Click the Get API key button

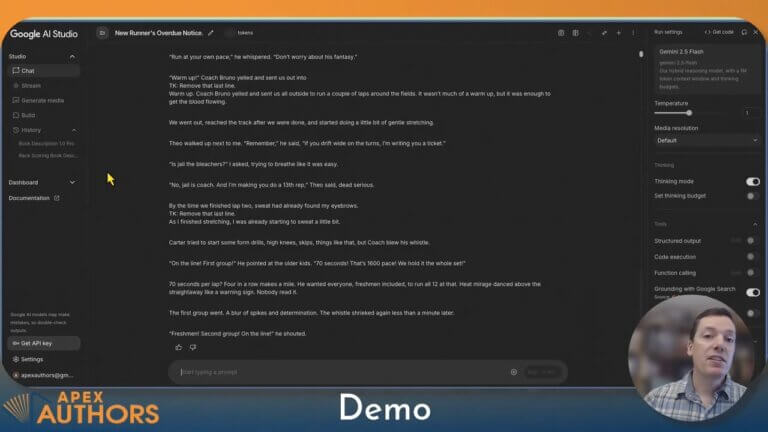point(44,343)
